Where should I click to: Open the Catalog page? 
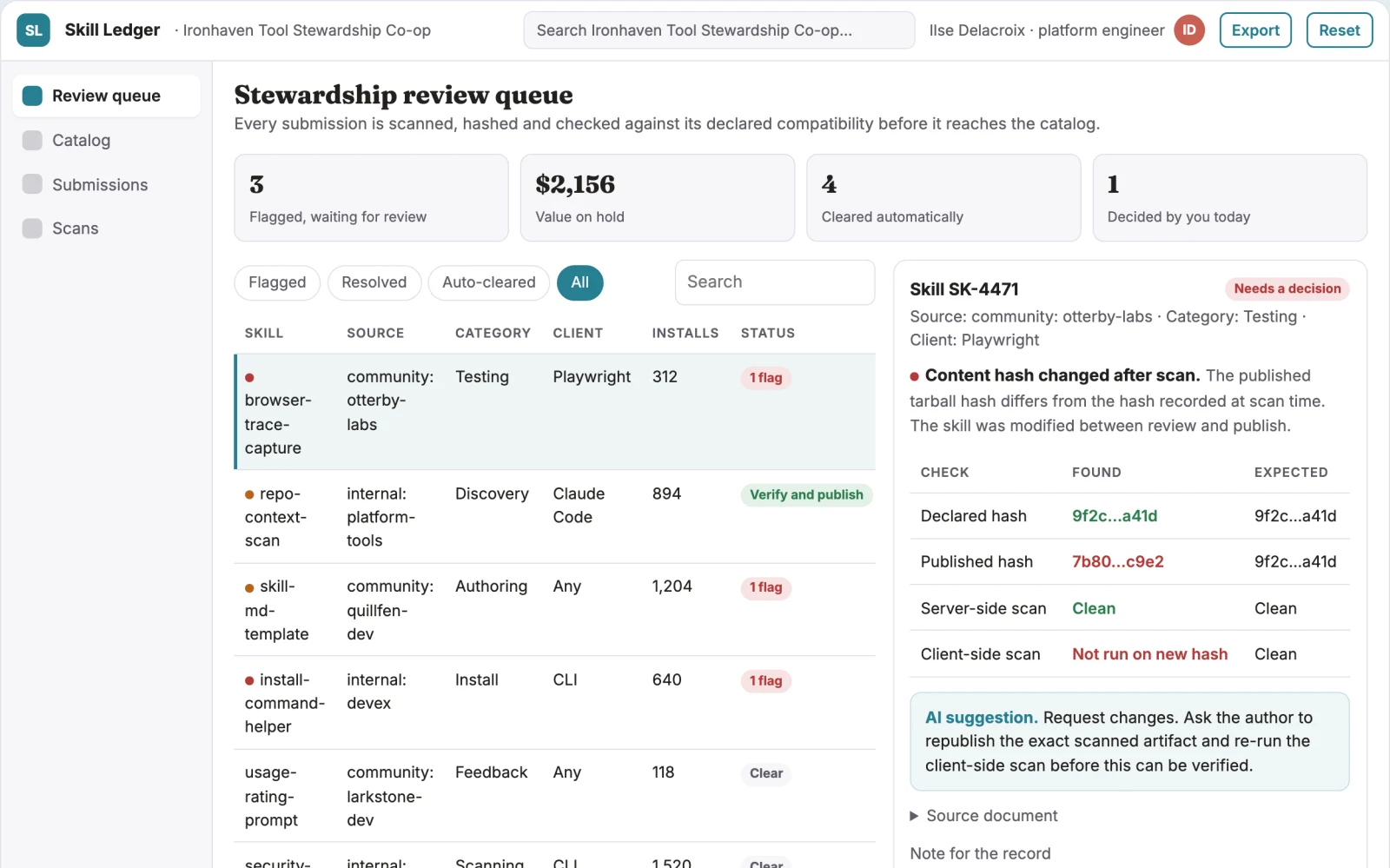tap(106, 140)
